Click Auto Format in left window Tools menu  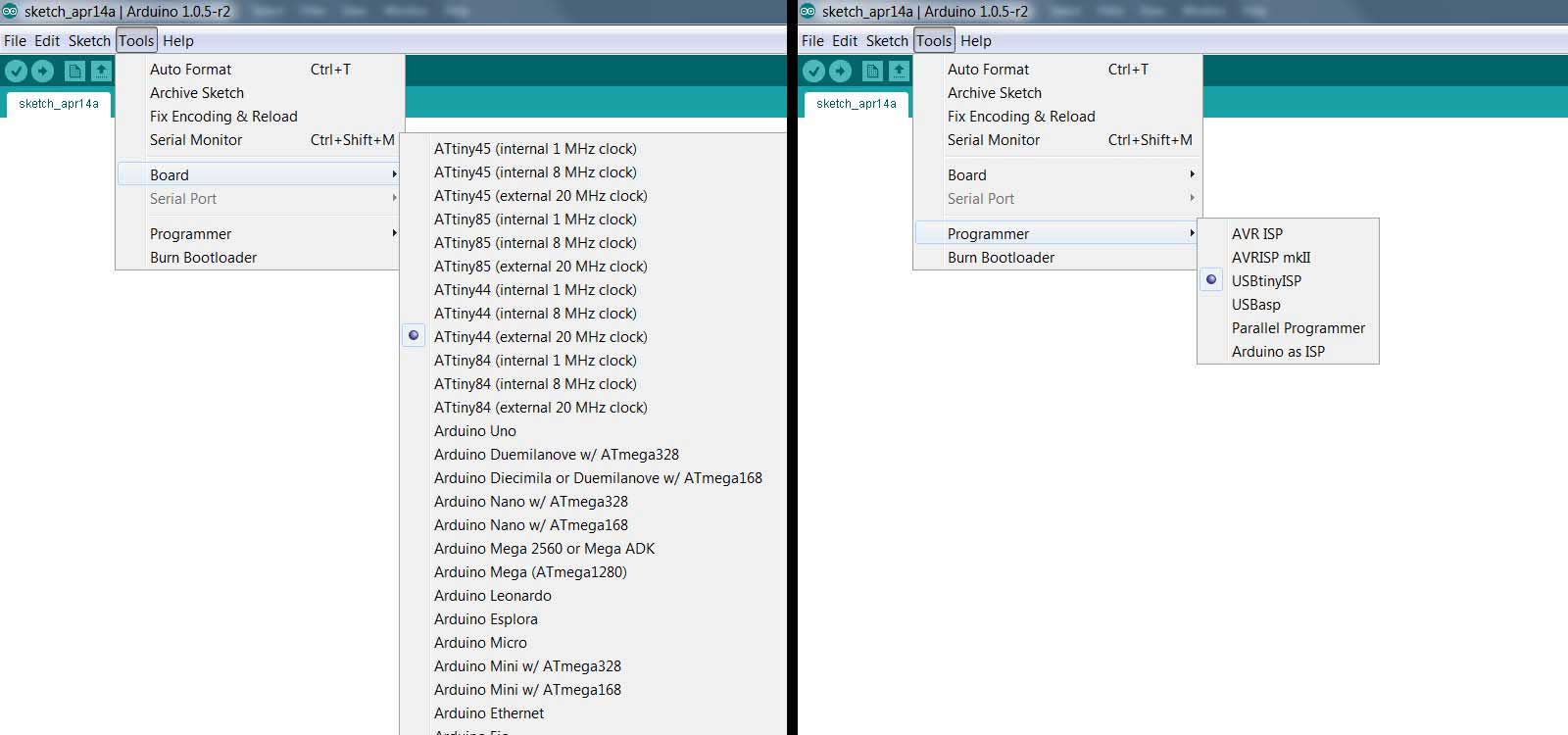tap(259, 70)
